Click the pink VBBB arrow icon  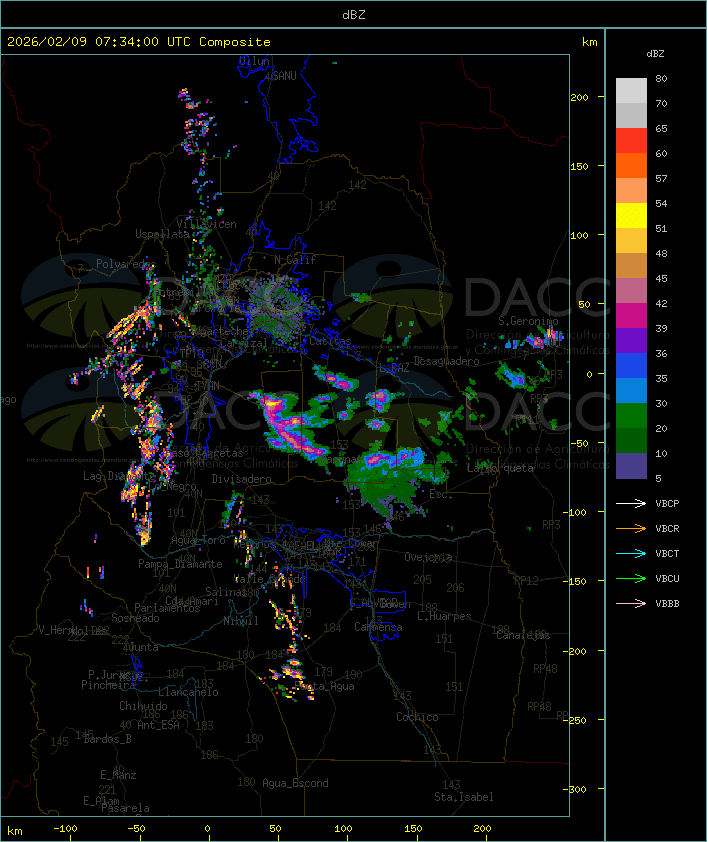click(x=631, y=604)
